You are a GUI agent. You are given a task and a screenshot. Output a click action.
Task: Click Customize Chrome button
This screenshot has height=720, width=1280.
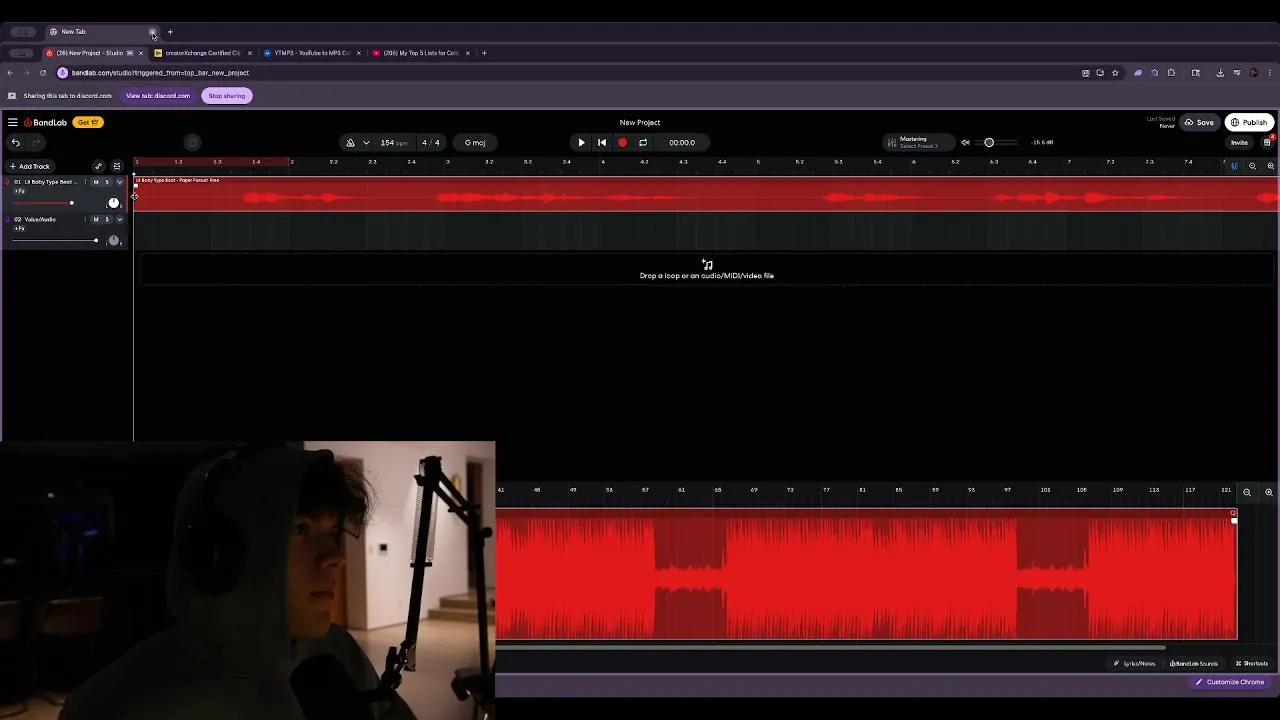tap(1230, 682)
